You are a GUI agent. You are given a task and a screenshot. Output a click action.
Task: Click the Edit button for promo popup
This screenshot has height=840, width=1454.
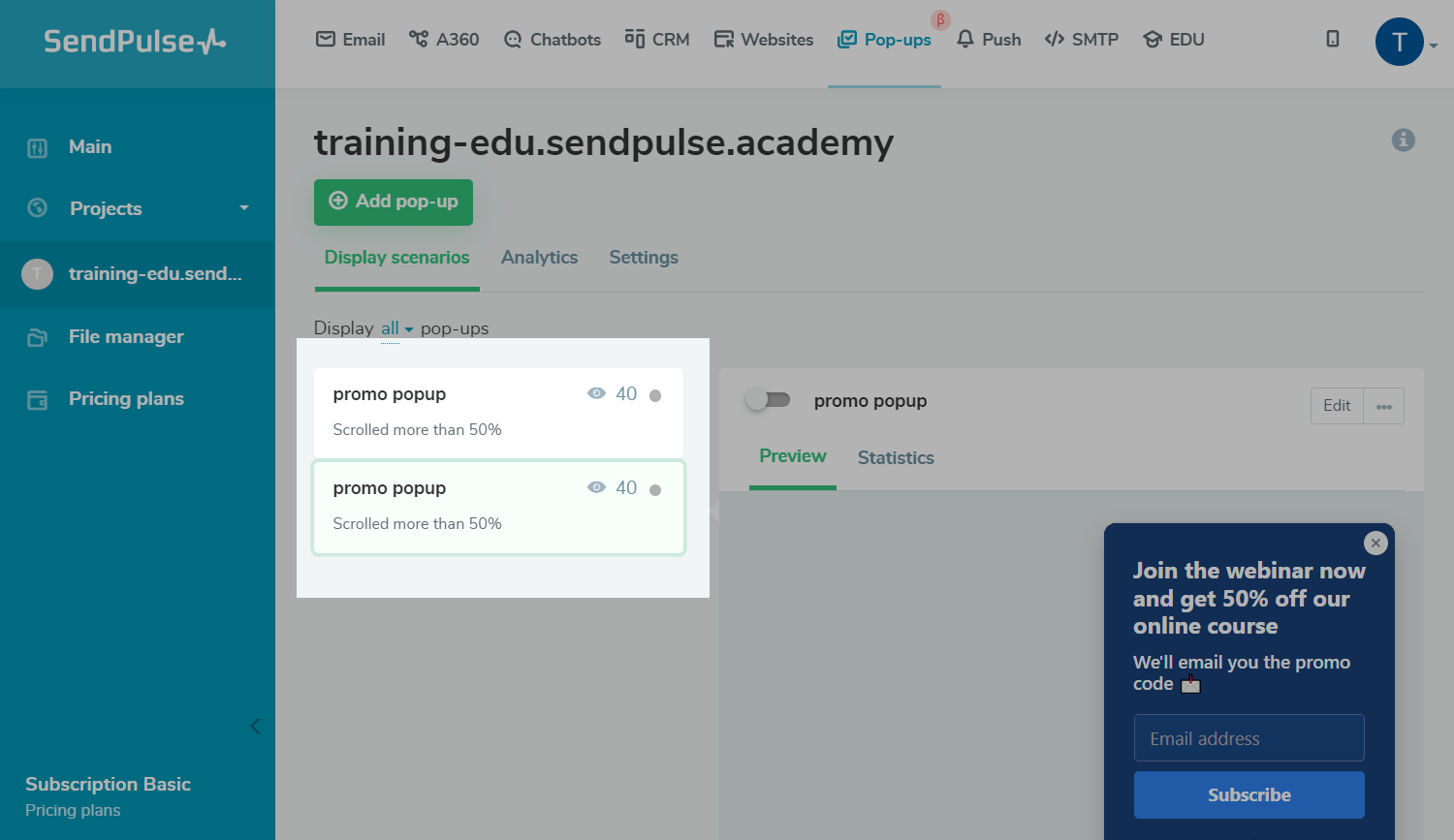click(1337, 406)
